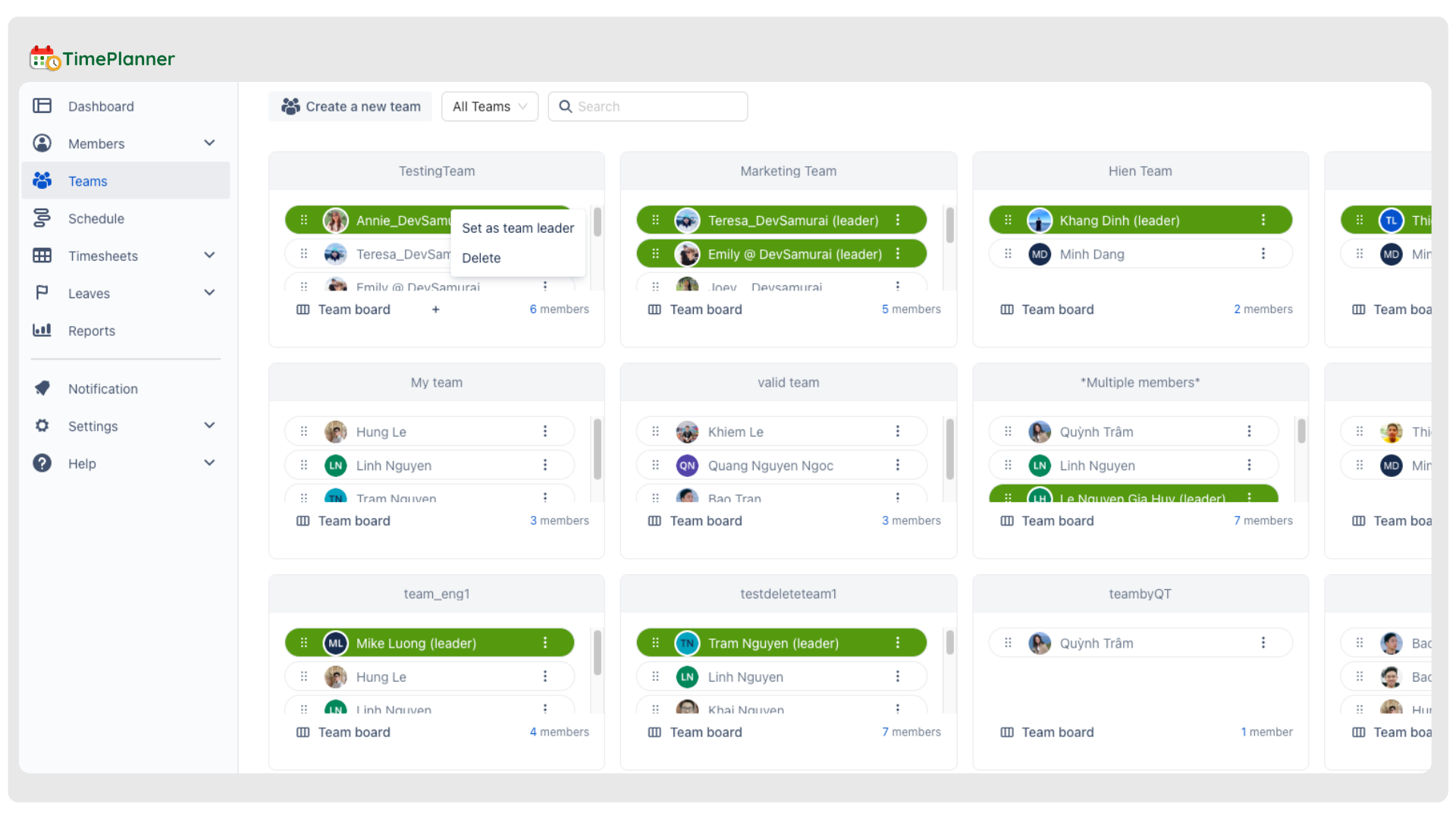Viewport: 1456px width, 819px height.
Task: Click the plus icon in TestingTeam
Action: [x=435, y=309]
